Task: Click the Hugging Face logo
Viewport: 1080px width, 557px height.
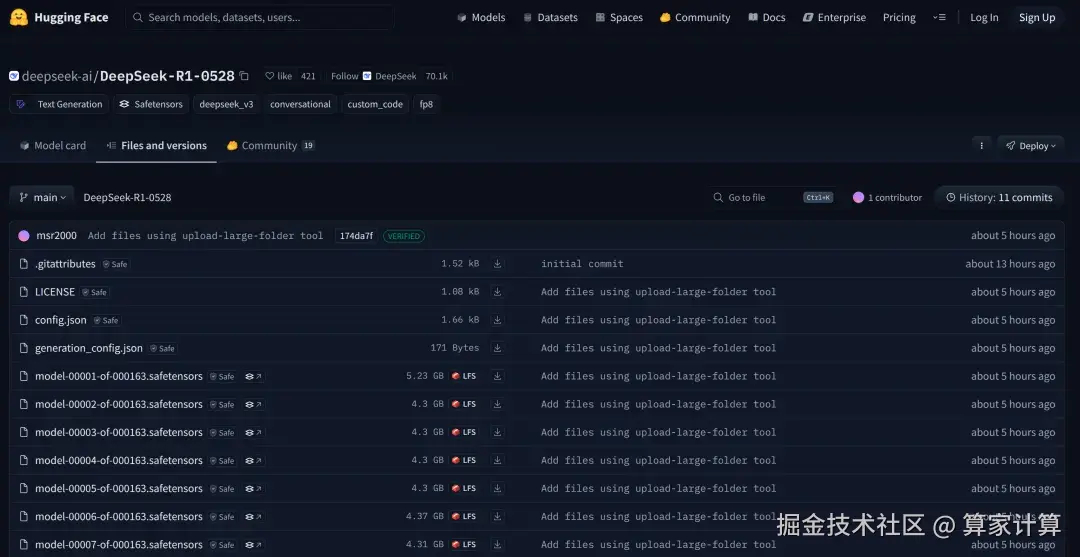Action: point(59,17)
